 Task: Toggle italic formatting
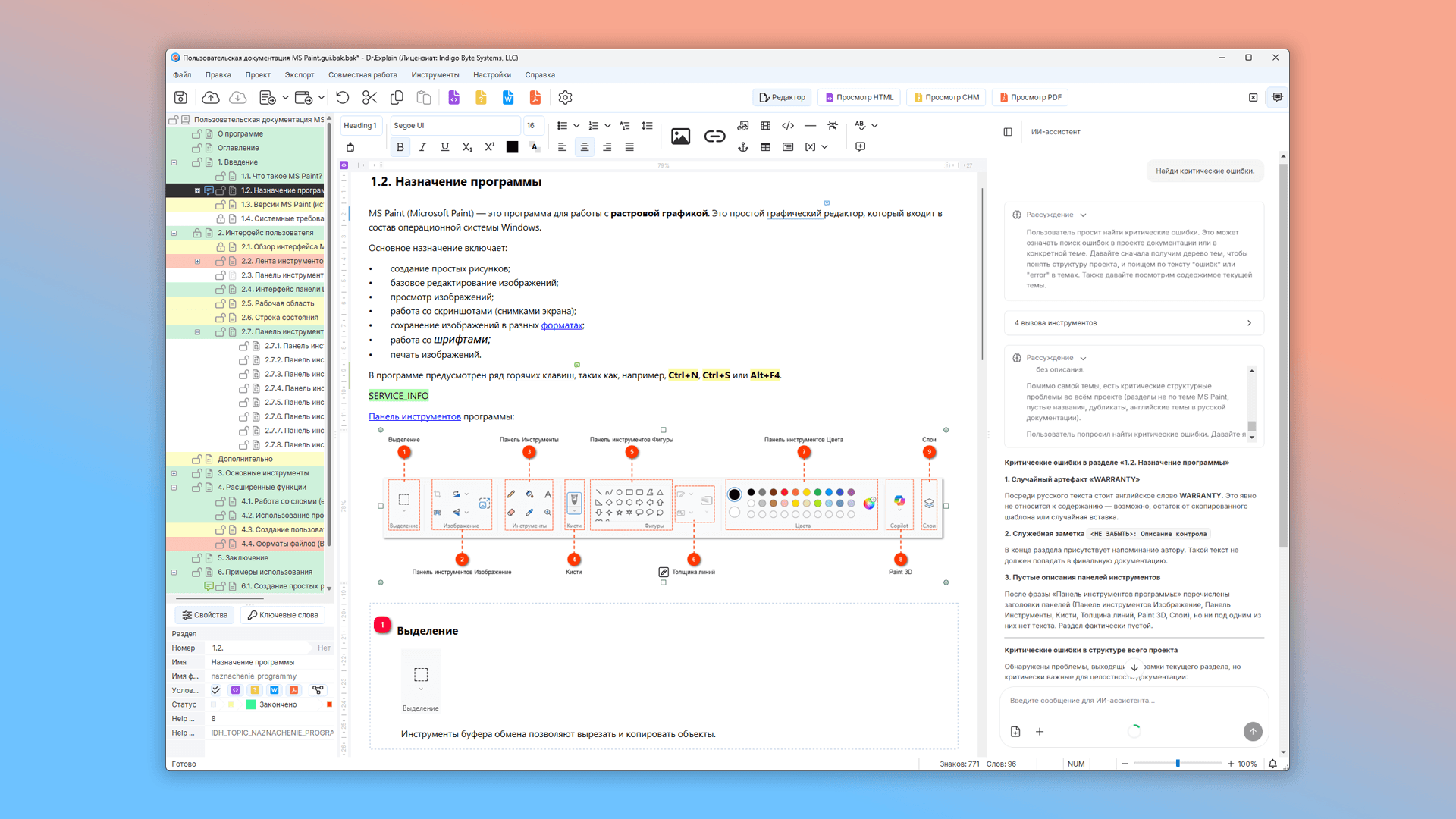[422, 147]
